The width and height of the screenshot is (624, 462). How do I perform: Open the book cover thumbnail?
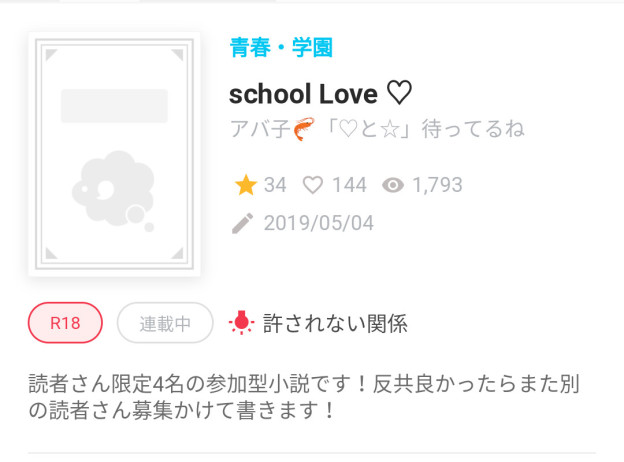coord(114,154)
